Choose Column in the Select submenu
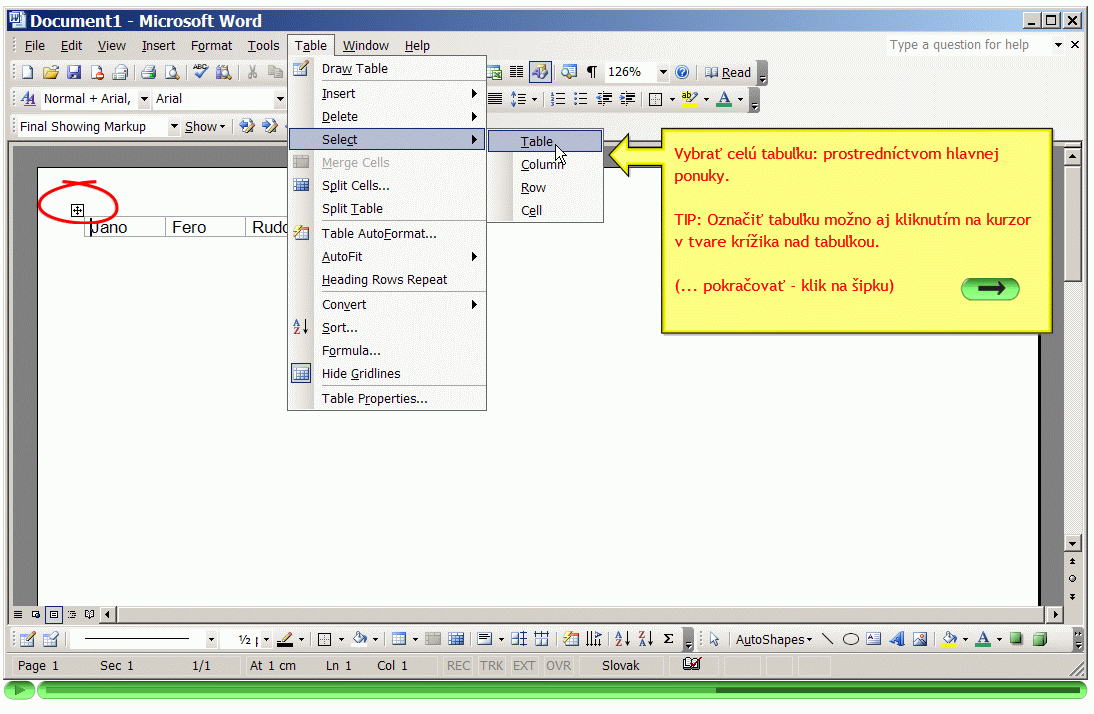Viewport: 1094px width, 714px height. coord(544,165)
